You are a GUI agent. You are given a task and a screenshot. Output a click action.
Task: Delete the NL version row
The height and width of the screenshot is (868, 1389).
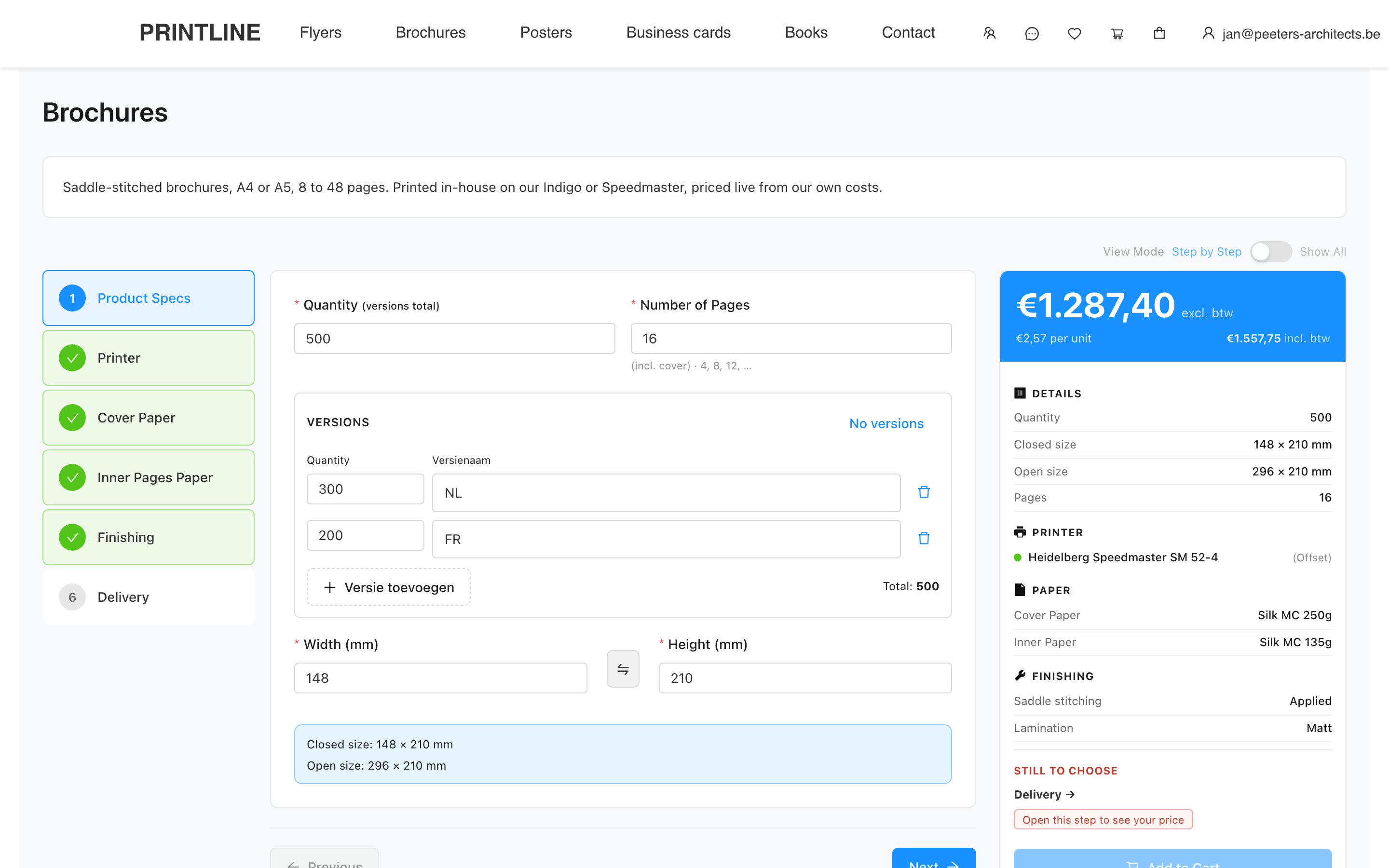pyautogui.click(x=924, y=492)
